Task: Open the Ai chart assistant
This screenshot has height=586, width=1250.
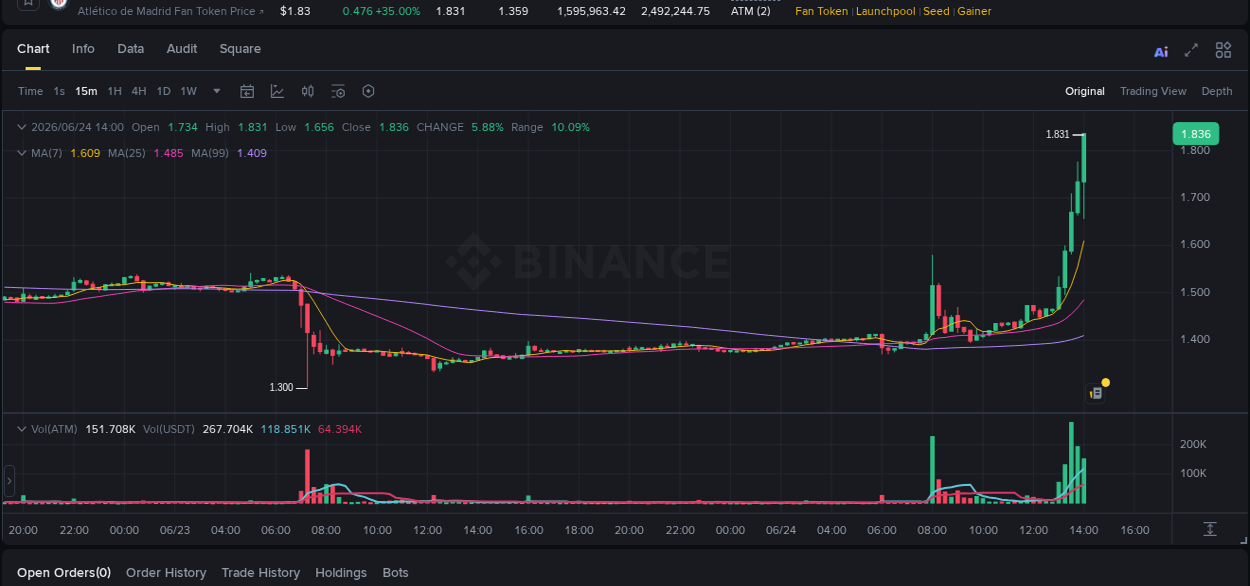Action: coord(1161,51)
